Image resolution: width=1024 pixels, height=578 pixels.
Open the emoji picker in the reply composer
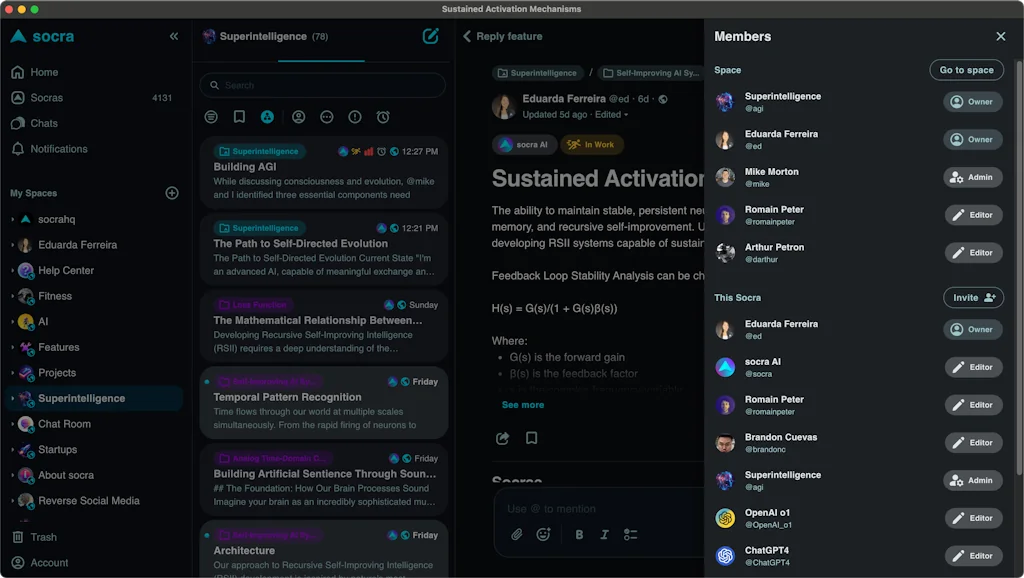[x=544, y=535]
